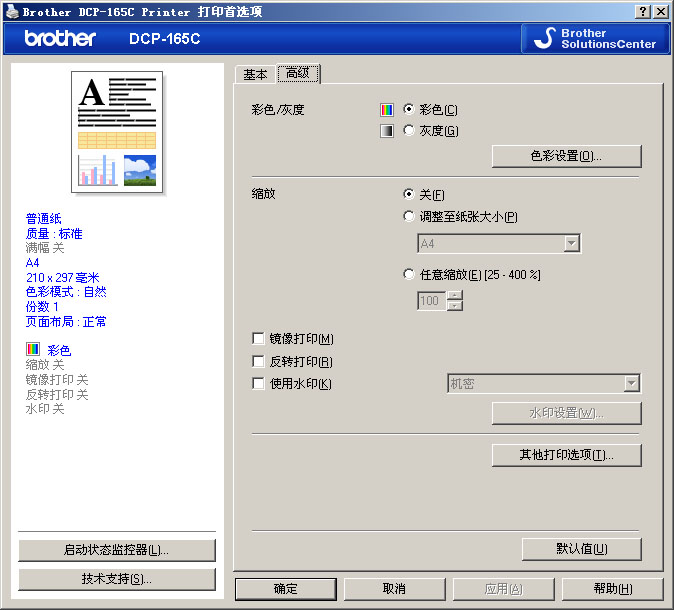Screen dimensions: 674x610
Task: Click the brother logo in header
Action: tap(60, 38)
